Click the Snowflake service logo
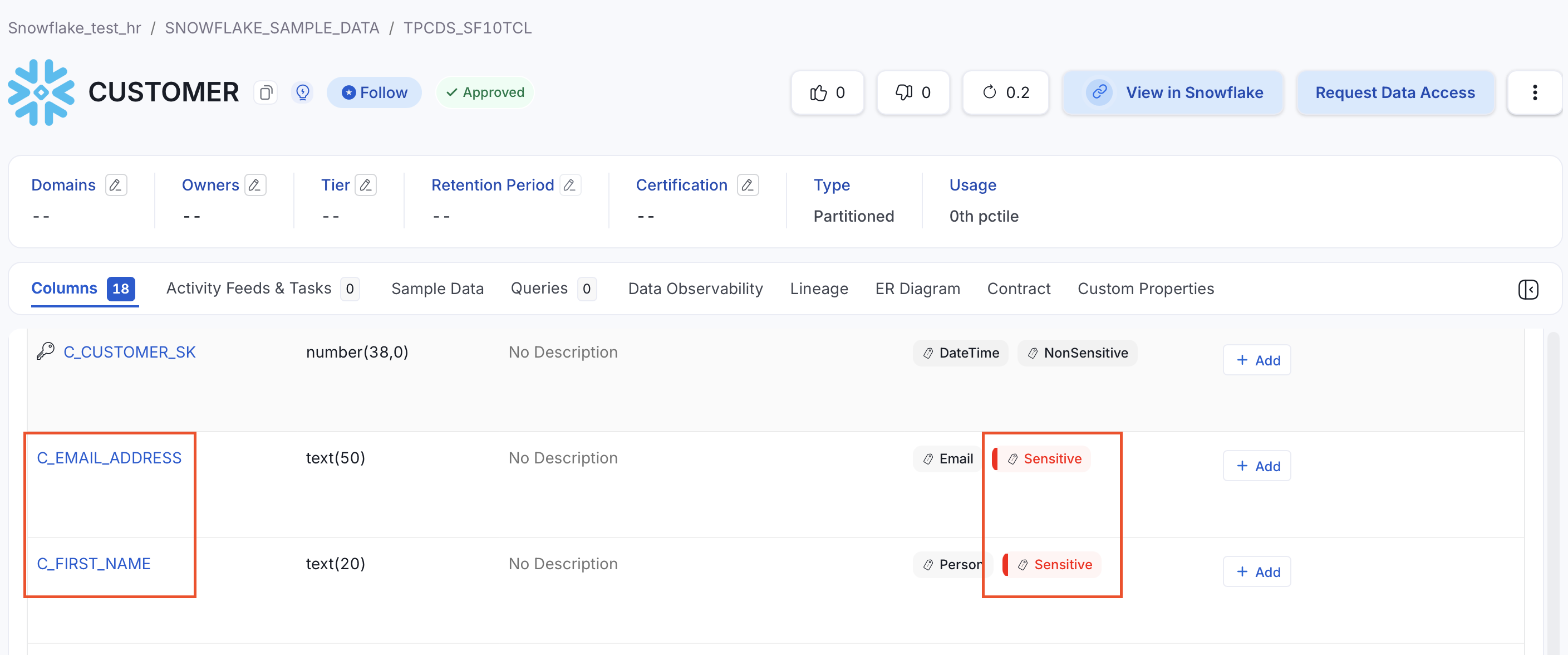 click(x=41, y=92)
